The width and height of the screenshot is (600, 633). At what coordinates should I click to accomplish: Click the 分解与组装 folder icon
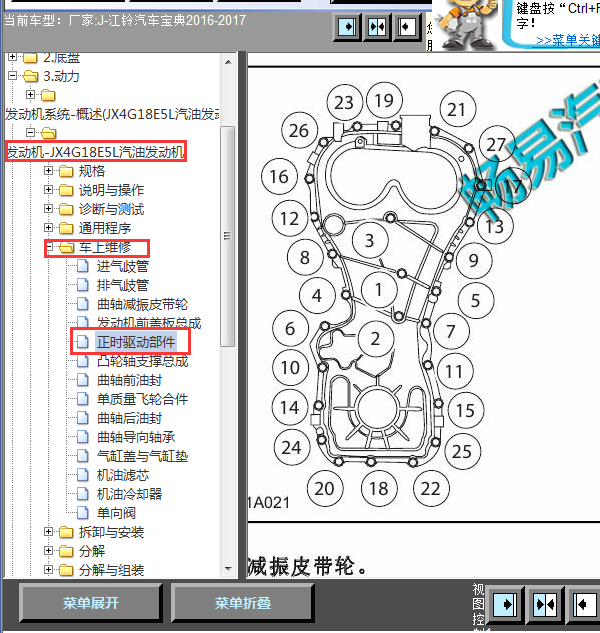point(66,570)
